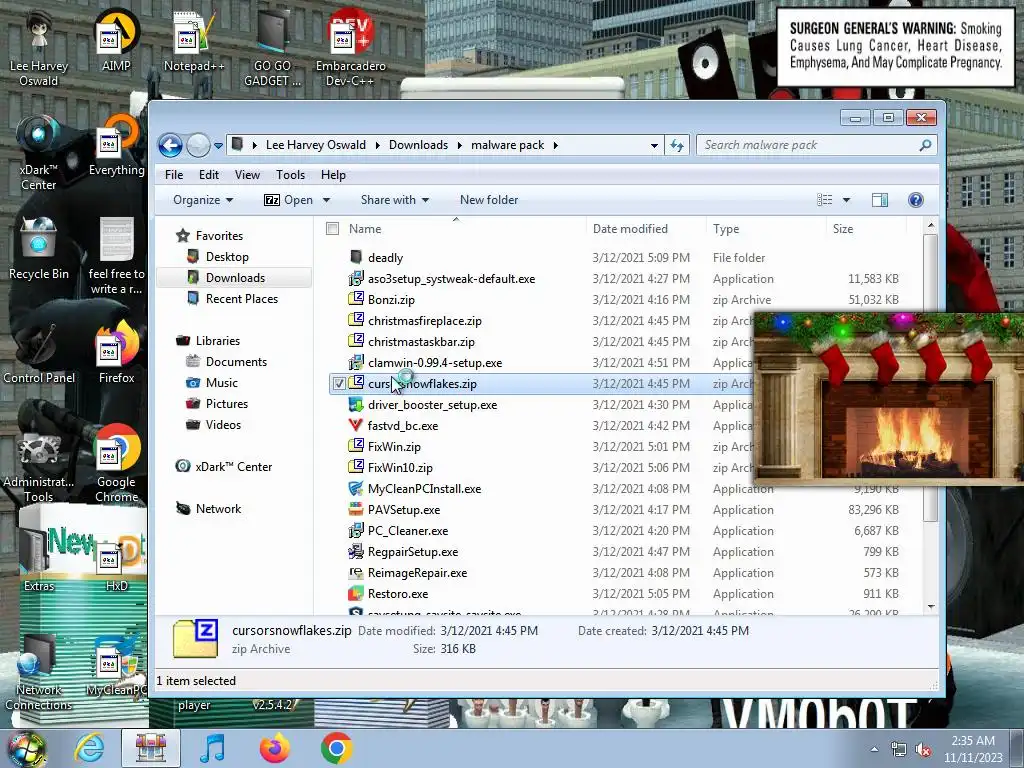This screenshot has height=768, width=1024.
Task: Open the Explorer window taskbar button
Action: [x=151, y=748]
